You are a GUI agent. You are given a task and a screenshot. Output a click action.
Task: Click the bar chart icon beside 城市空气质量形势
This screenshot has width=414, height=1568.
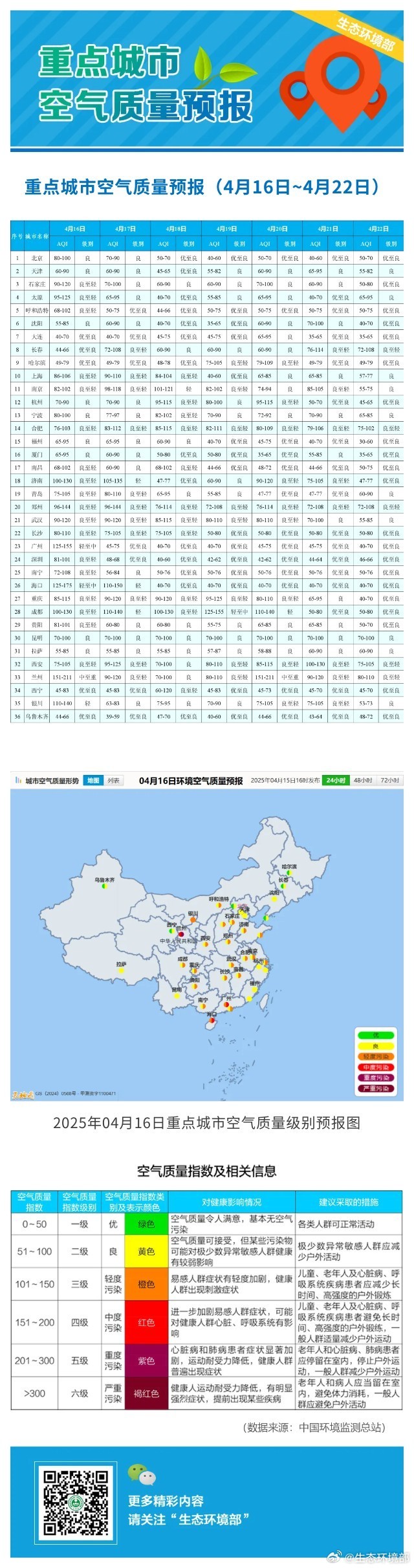(17, 781)
